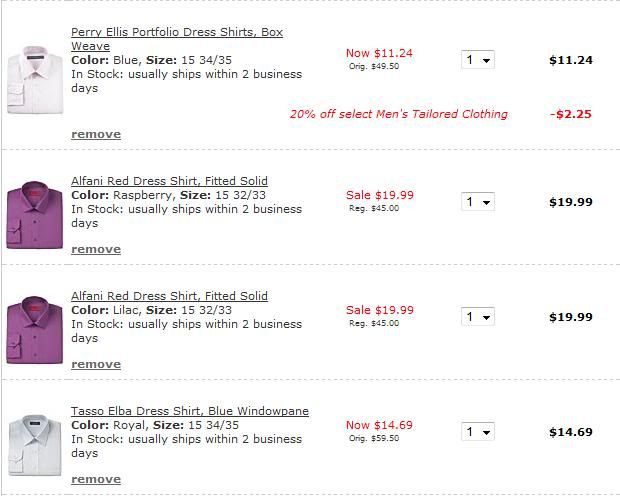Click the Now $14.69 price label
This screenshot has width=620, height=496.
(379, 425)
